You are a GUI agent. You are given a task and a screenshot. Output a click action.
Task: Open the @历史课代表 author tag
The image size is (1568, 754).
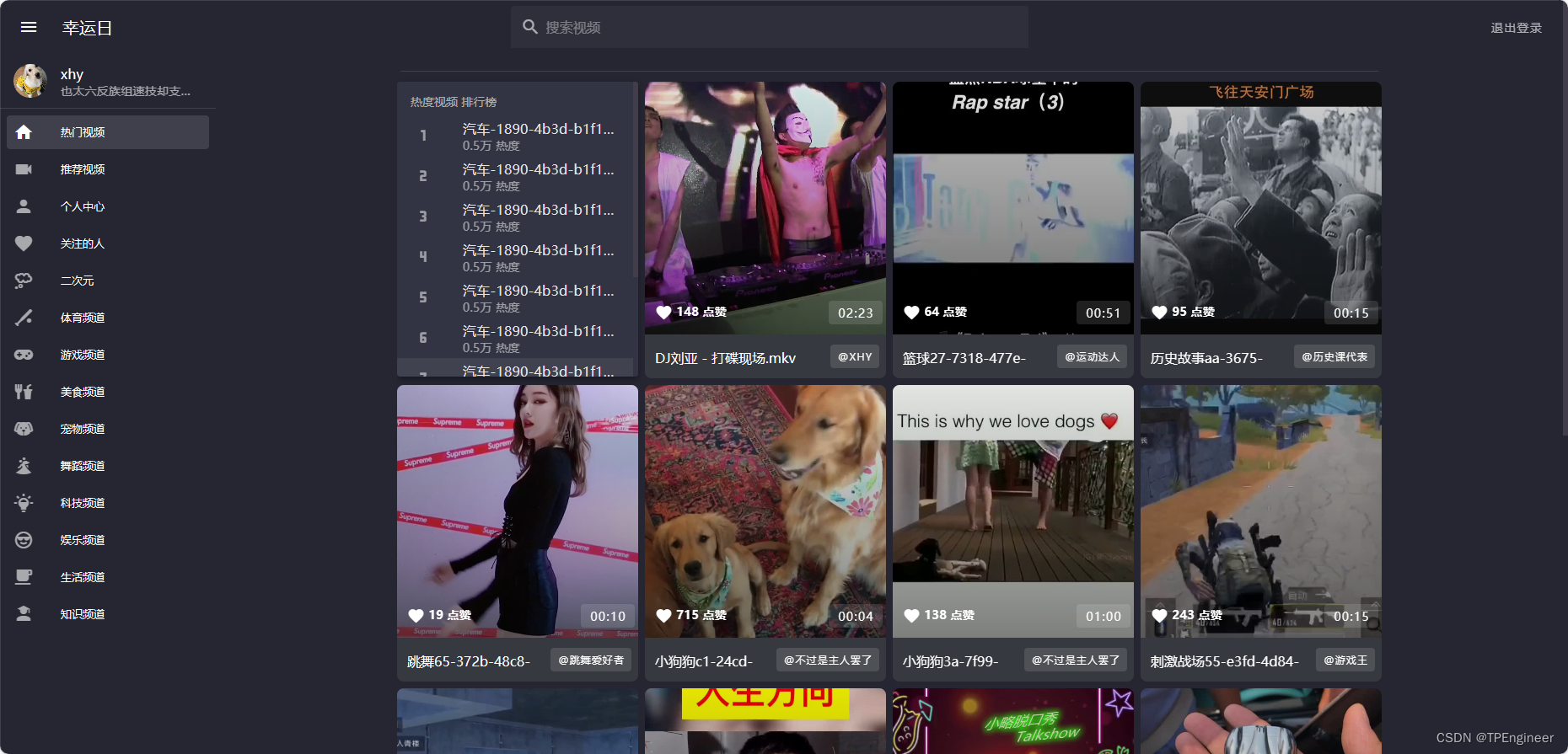click(x=1334, y=356)
